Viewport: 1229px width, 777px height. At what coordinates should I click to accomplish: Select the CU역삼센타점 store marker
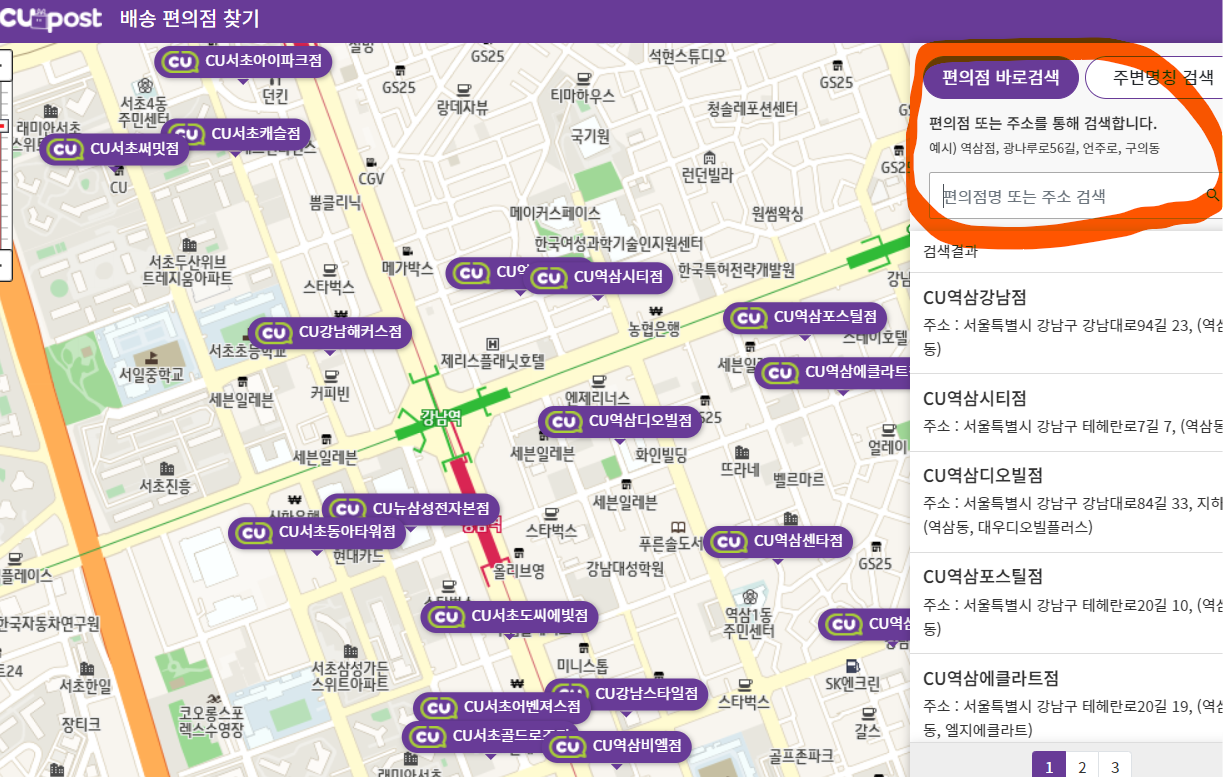pyautogui.click(x=779, y=541)
